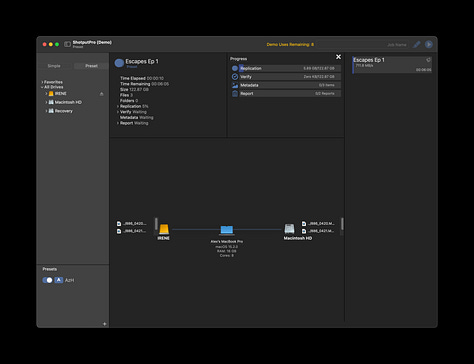The height and width of the screenshot is (364, 474).
Task: Toggle the sidebar with the toolbar icon
Action: click(67, 44)
